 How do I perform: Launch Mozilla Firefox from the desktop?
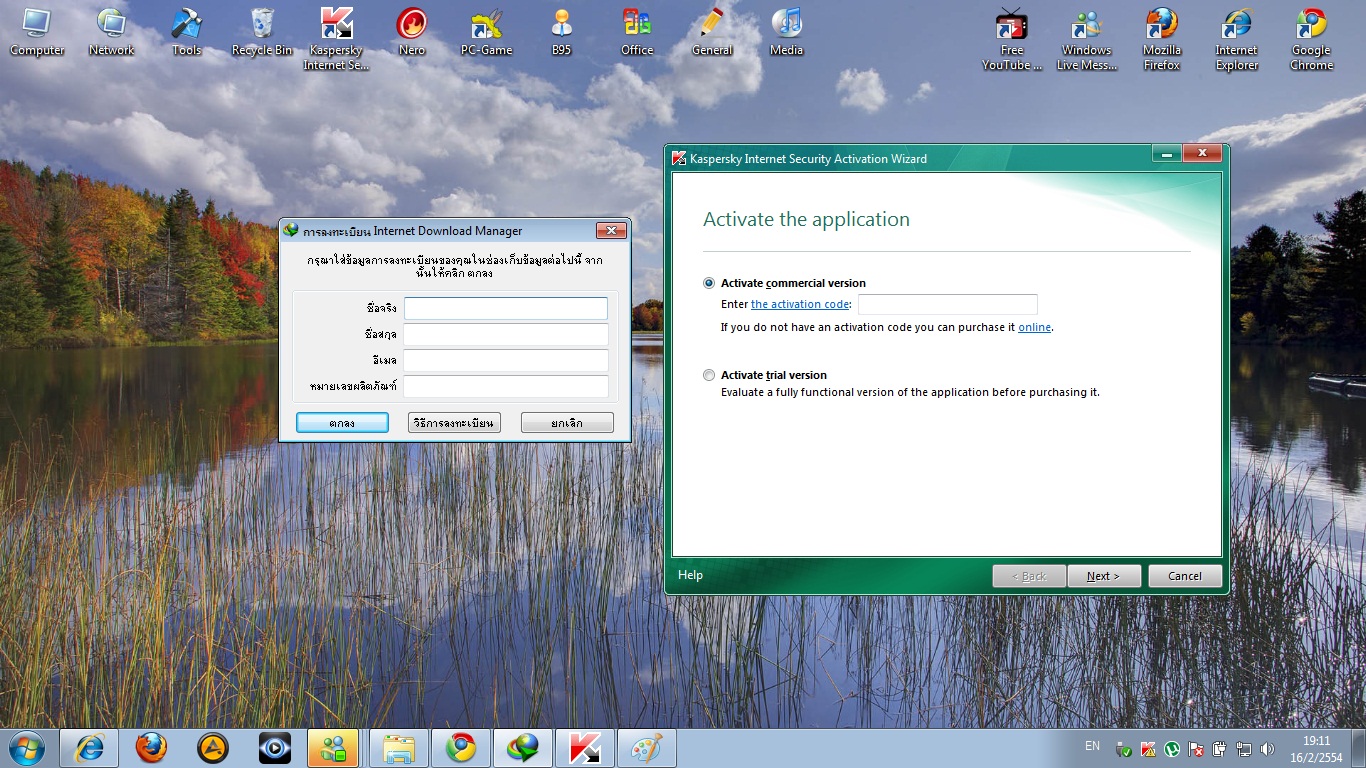pyautogui.click(x=1162, y=39)
